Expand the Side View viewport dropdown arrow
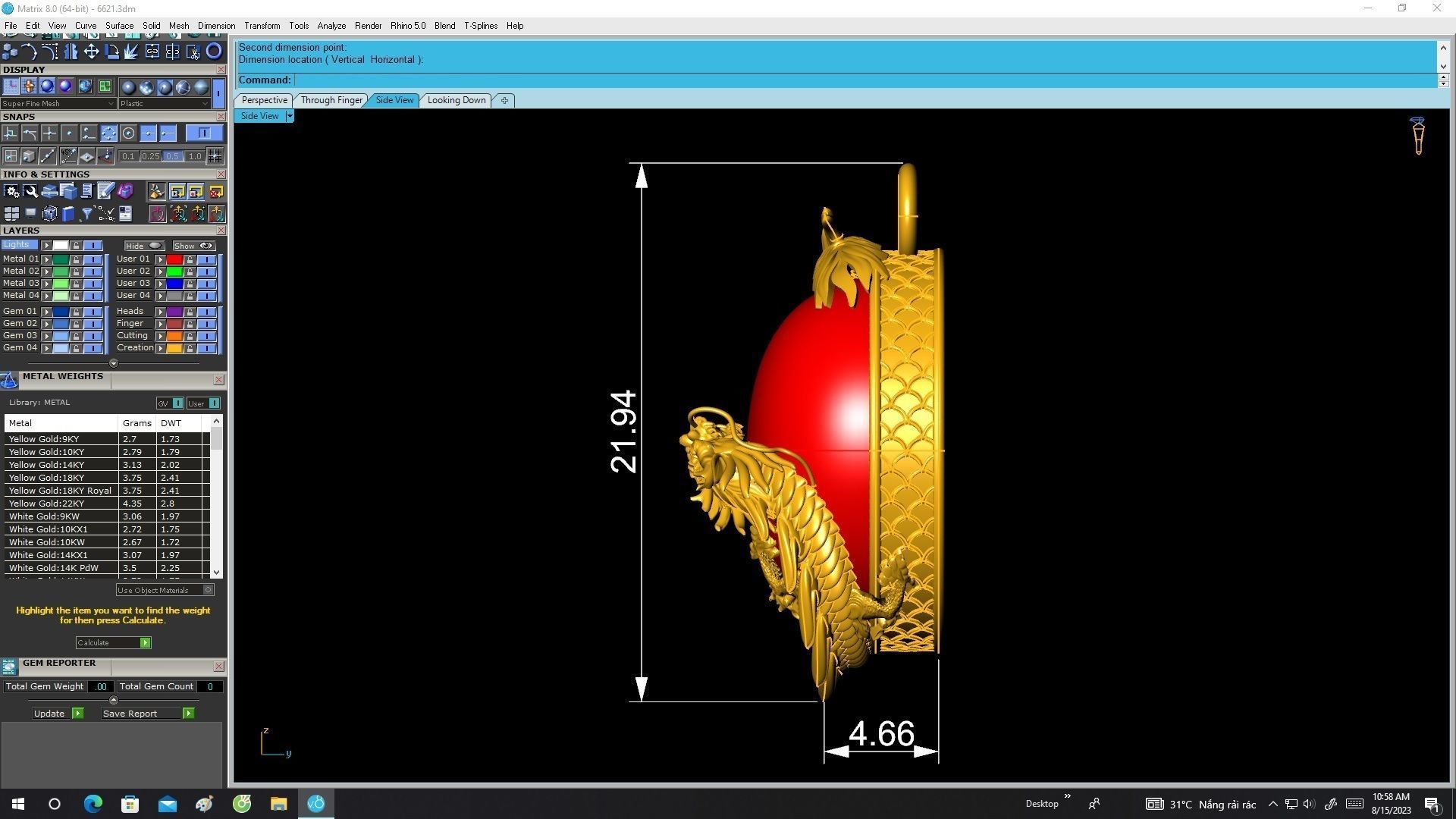 289,116
